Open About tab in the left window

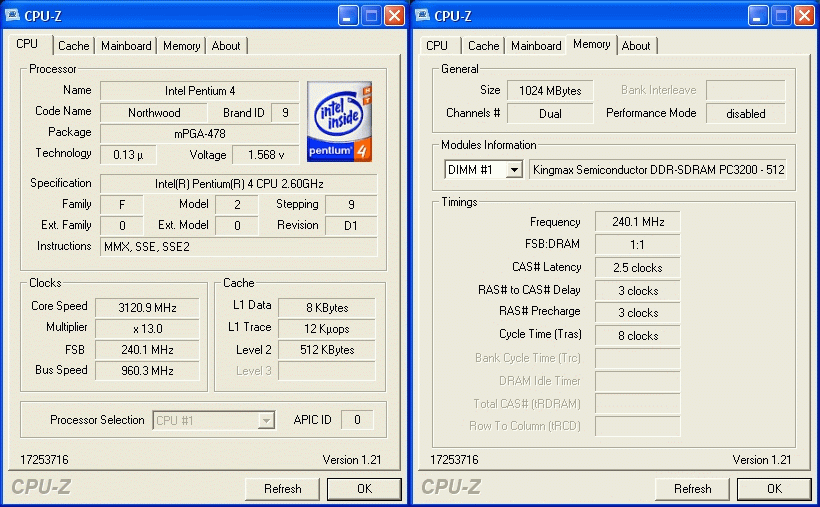(x=226, y=46)
